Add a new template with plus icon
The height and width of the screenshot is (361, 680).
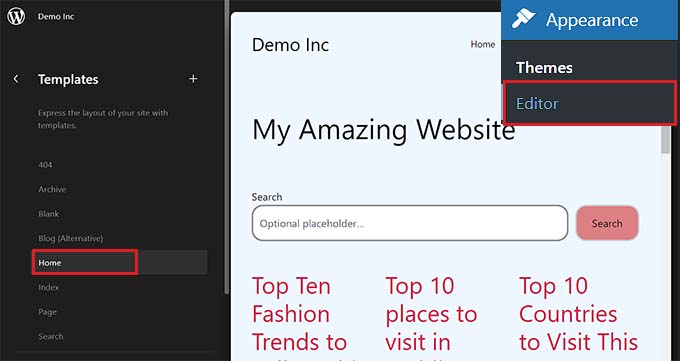pos(193,79)
